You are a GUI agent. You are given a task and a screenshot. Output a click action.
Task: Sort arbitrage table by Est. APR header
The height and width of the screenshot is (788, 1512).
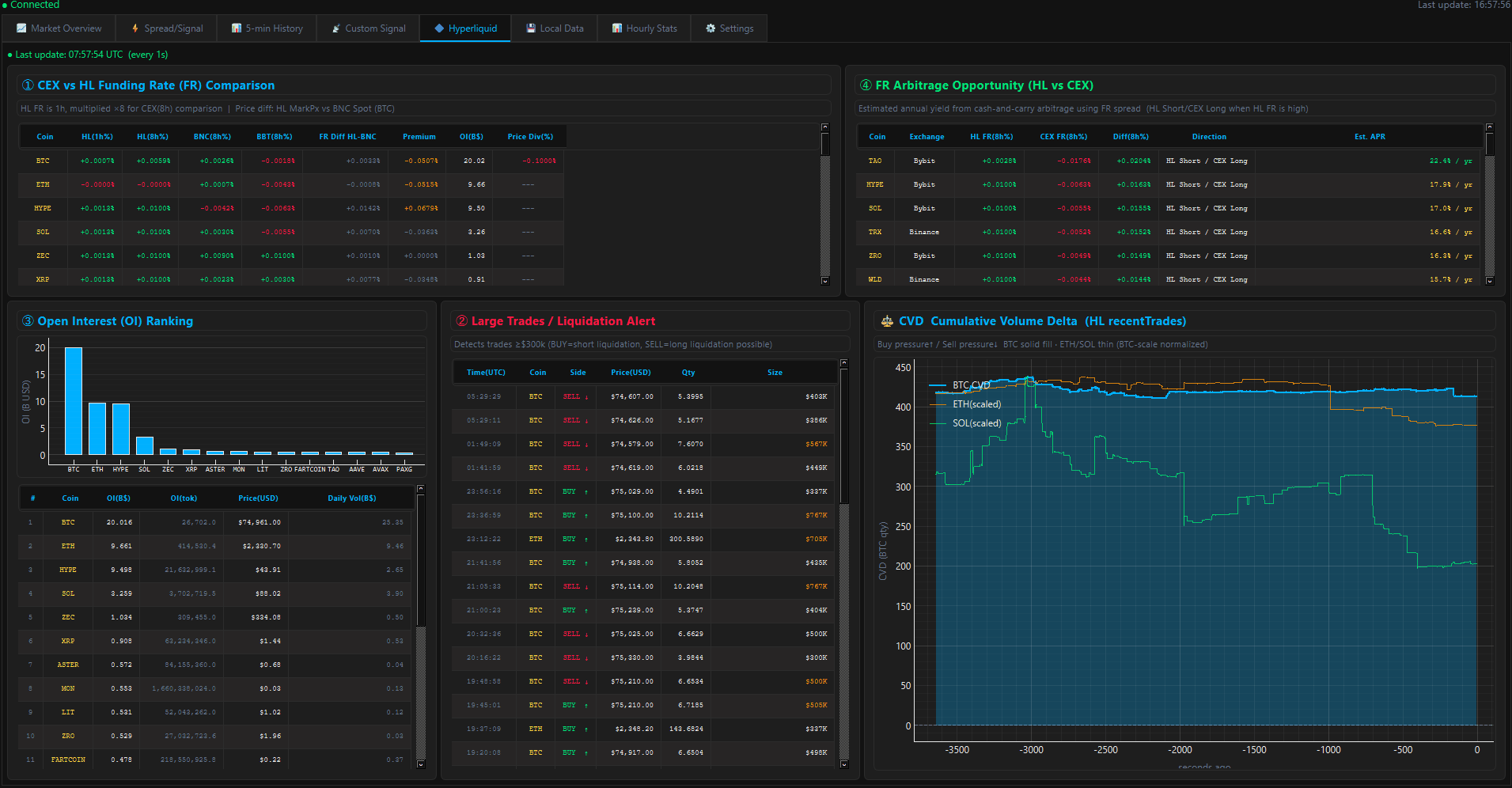tap(1370, 137)
